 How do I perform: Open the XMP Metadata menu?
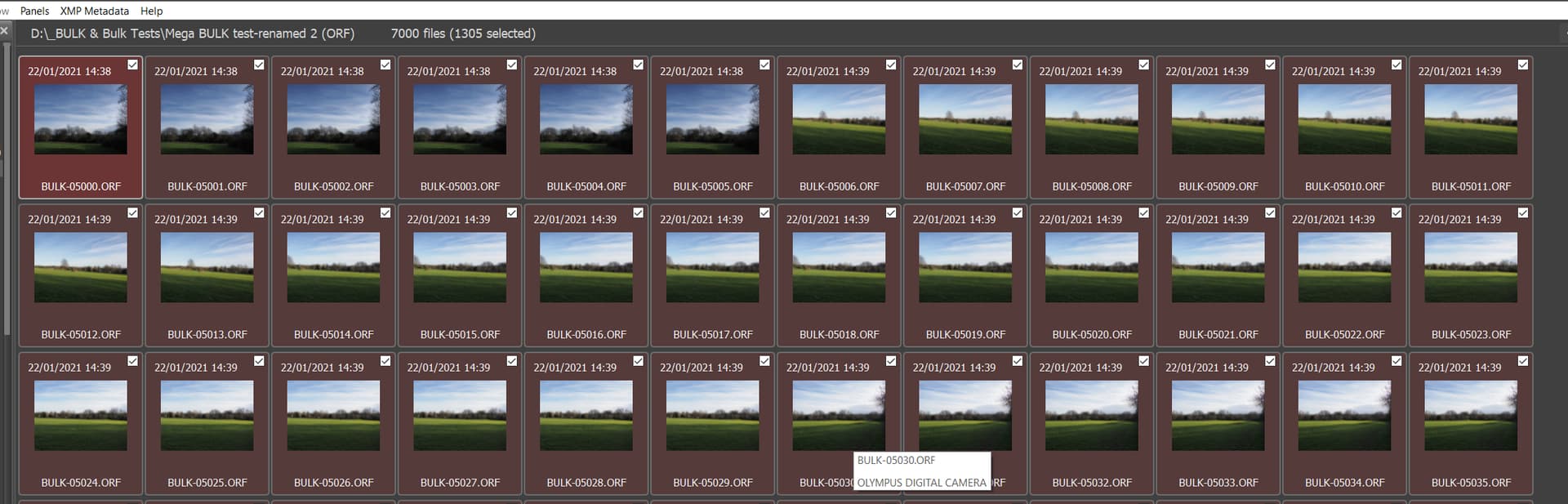(x=94, y=11)
